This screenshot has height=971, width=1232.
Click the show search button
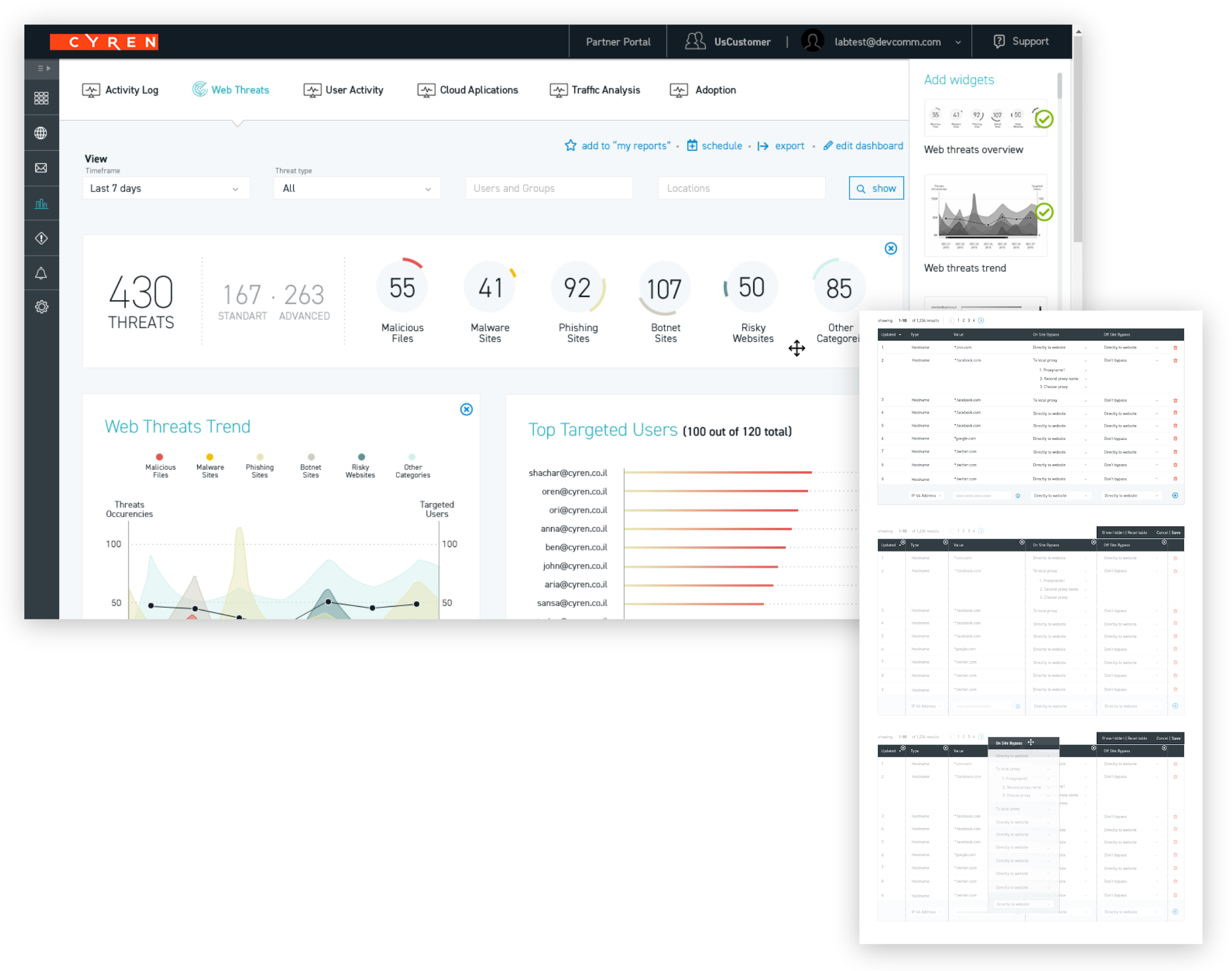(876, 188)
